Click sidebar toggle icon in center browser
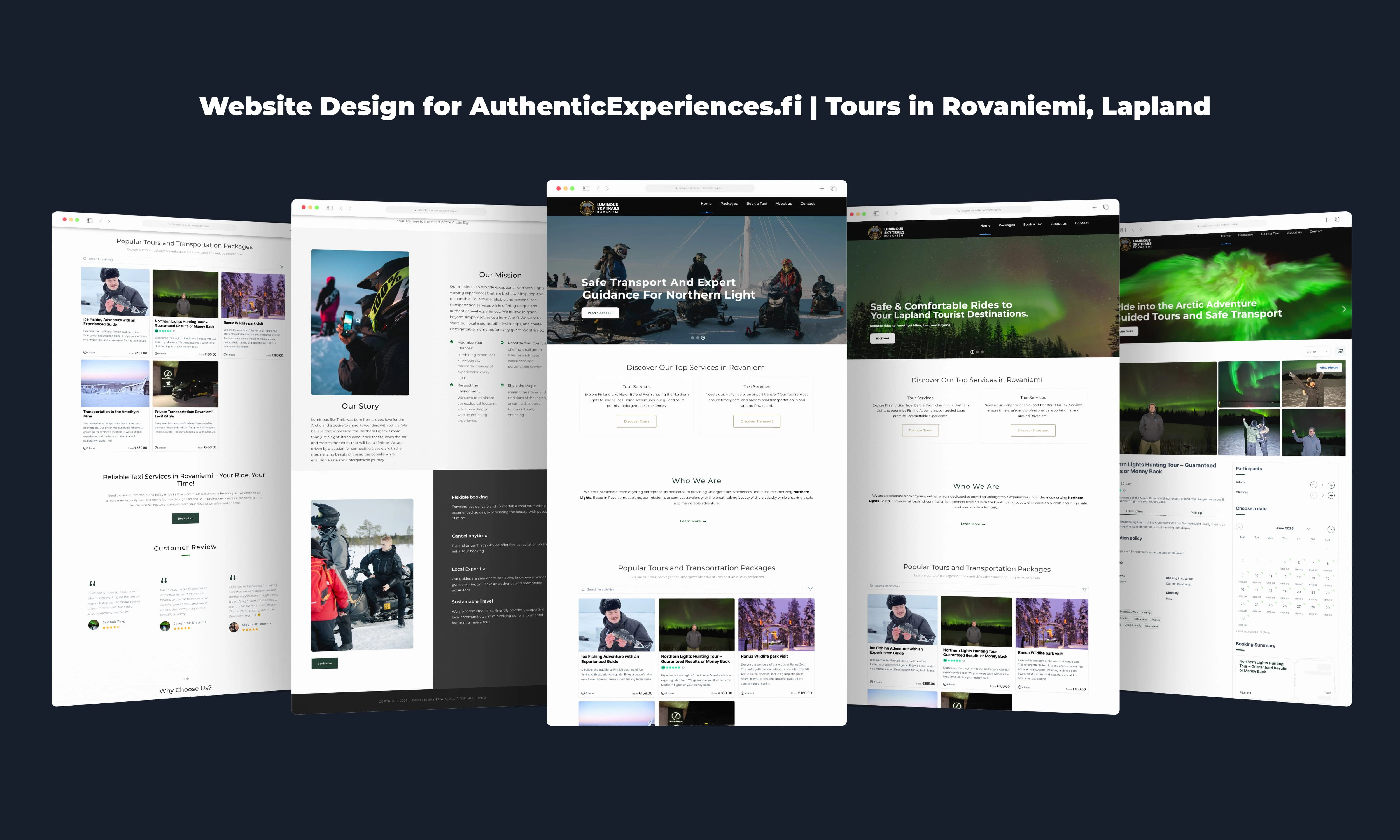Screen dimensions: 1400x840 [x=586, y=188]
